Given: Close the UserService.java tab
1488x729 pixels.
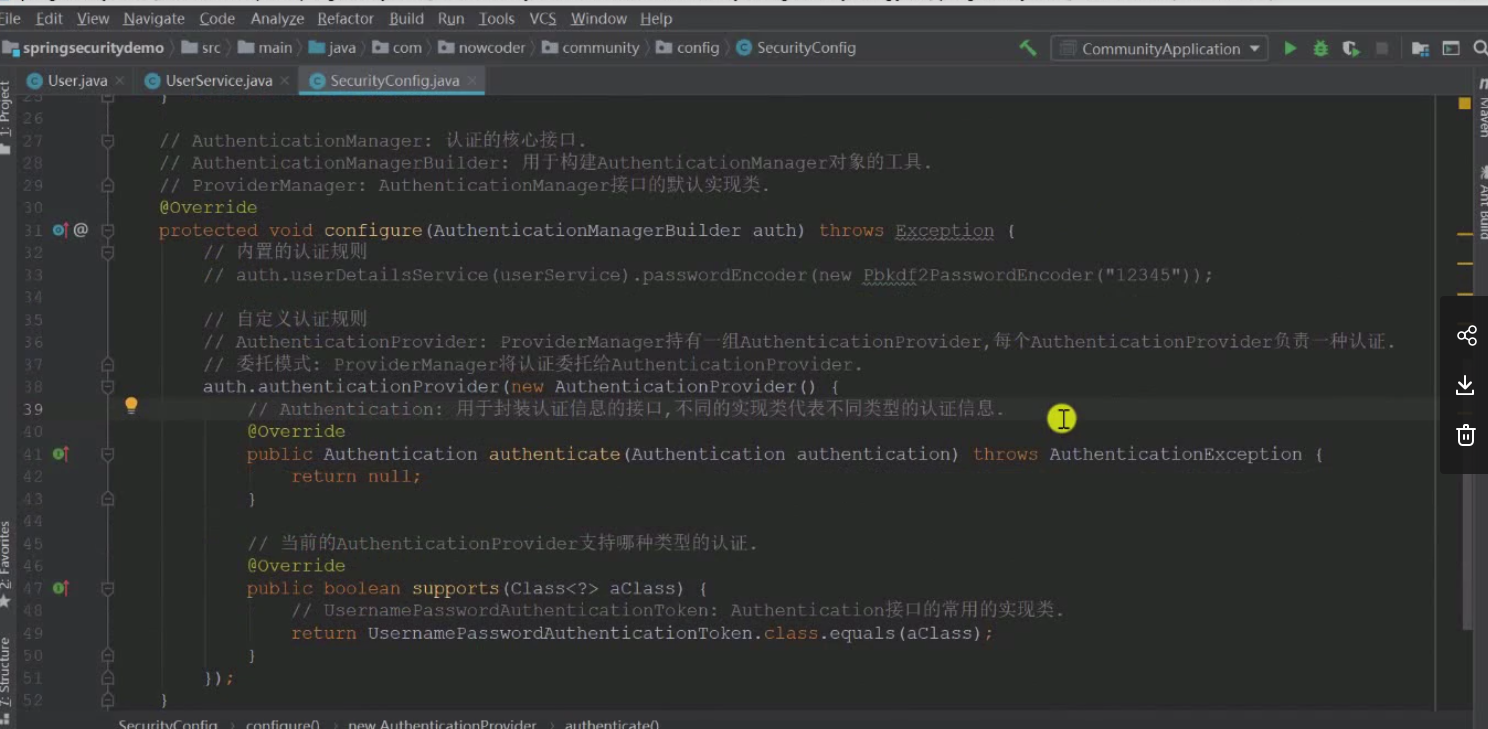Looking at the screenshot, I should click(x=284, y=81).
